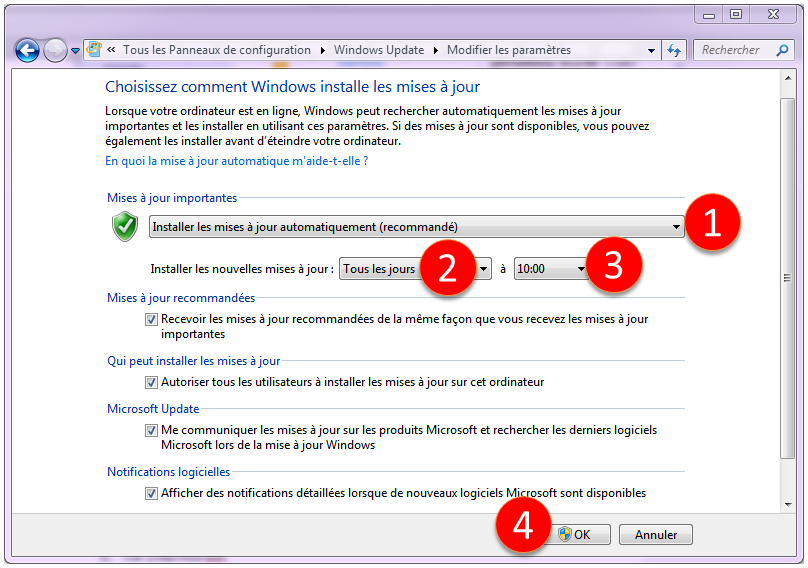Open the 10:00 time dropdown
The image size is (808, 568).
552,269
